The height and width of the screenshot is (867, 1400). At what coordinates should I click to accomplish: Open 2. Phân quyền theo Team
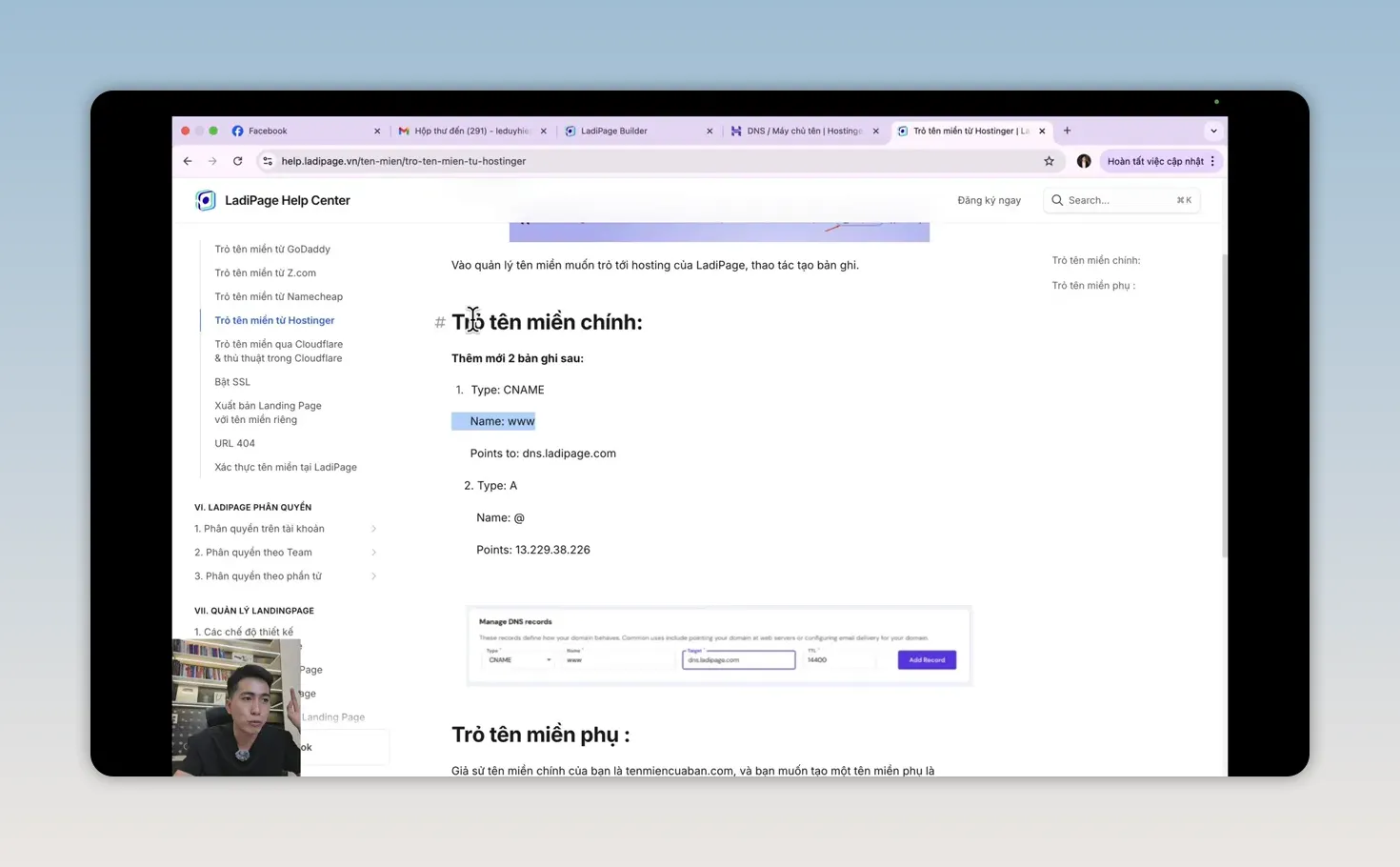[253, 553]
